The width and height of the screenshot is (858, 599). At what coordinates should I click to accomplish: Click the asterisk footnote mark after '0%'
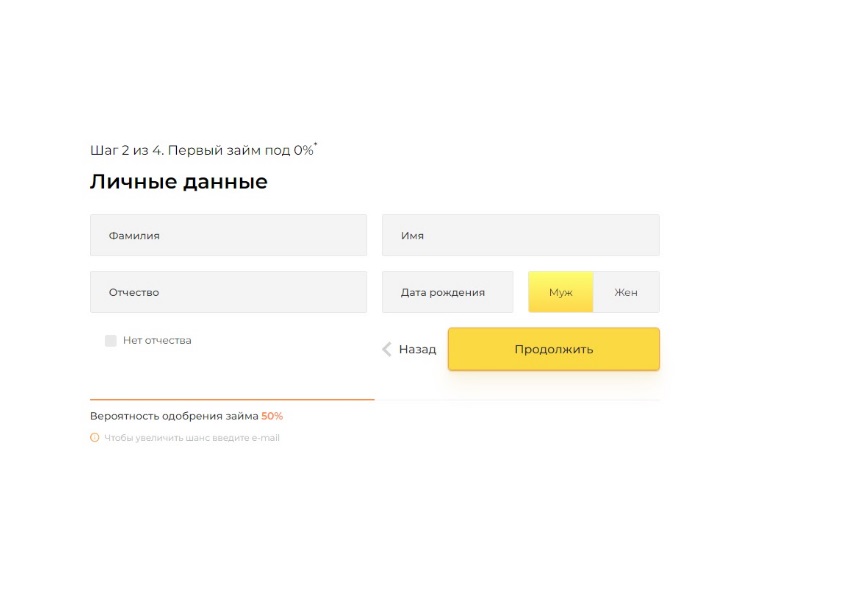(316, 145)
